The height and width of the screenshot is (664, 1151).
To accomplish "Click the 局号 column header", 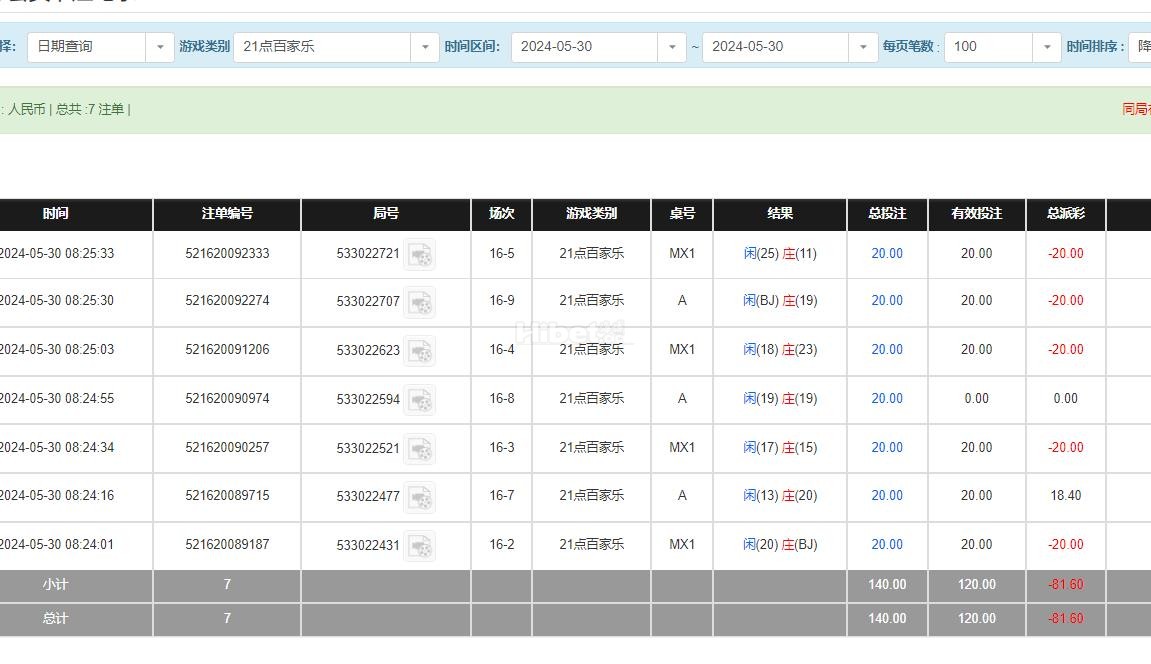I will (386, 214).
